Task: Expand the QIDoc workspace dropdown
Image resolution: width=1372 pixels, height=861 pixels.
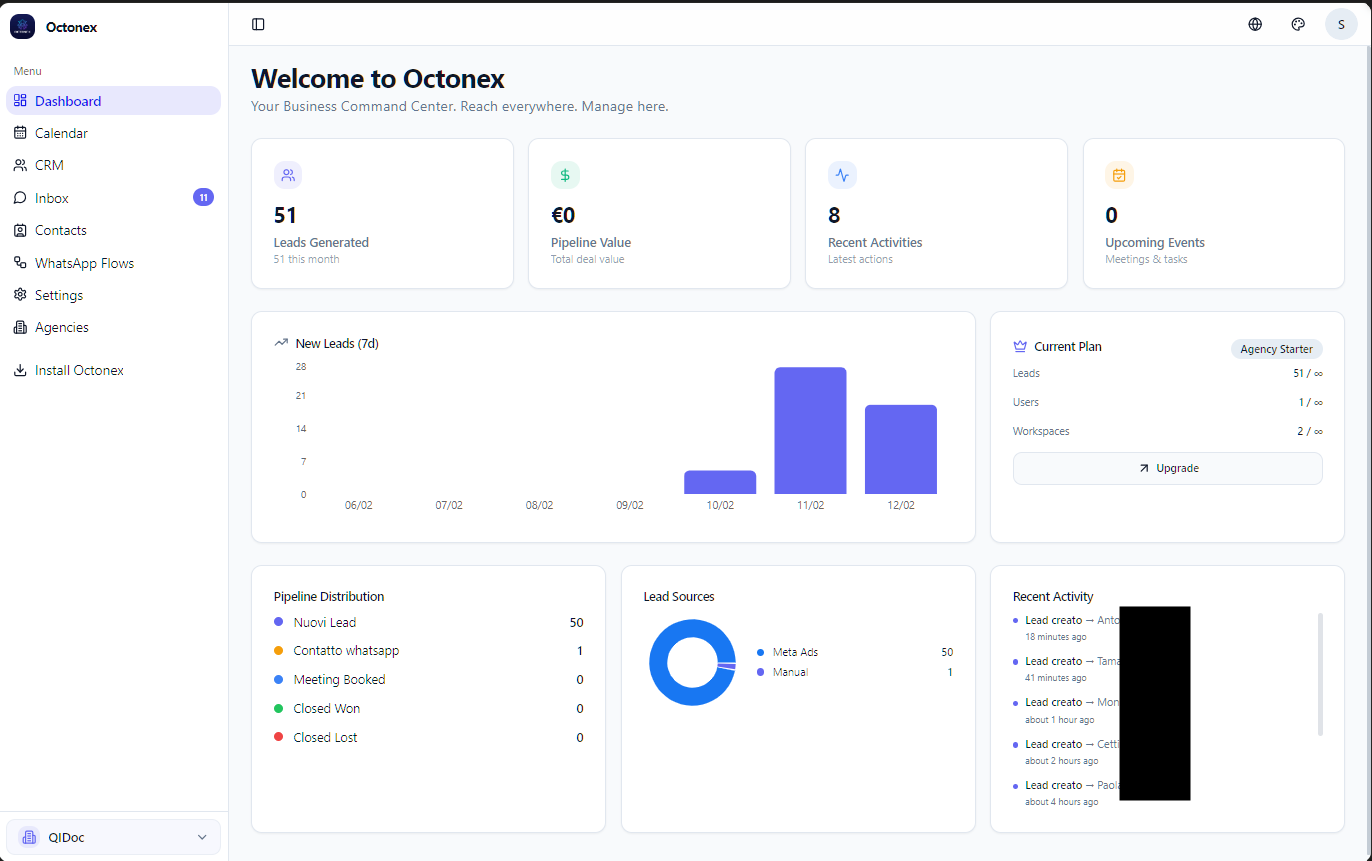Action: tap(112, 837)
